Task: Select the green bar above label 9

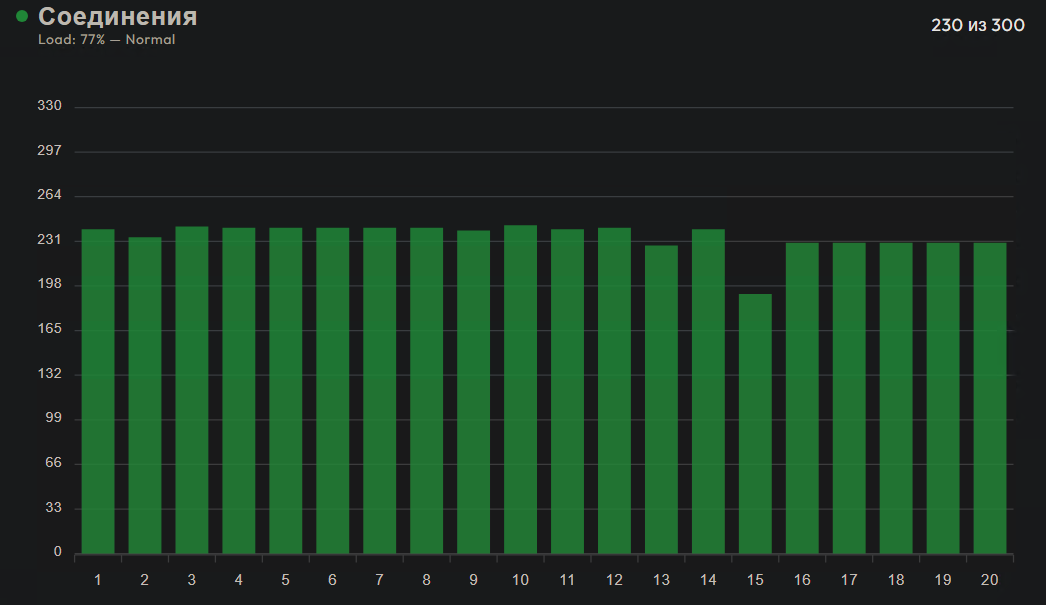Action: coord(474,392)
